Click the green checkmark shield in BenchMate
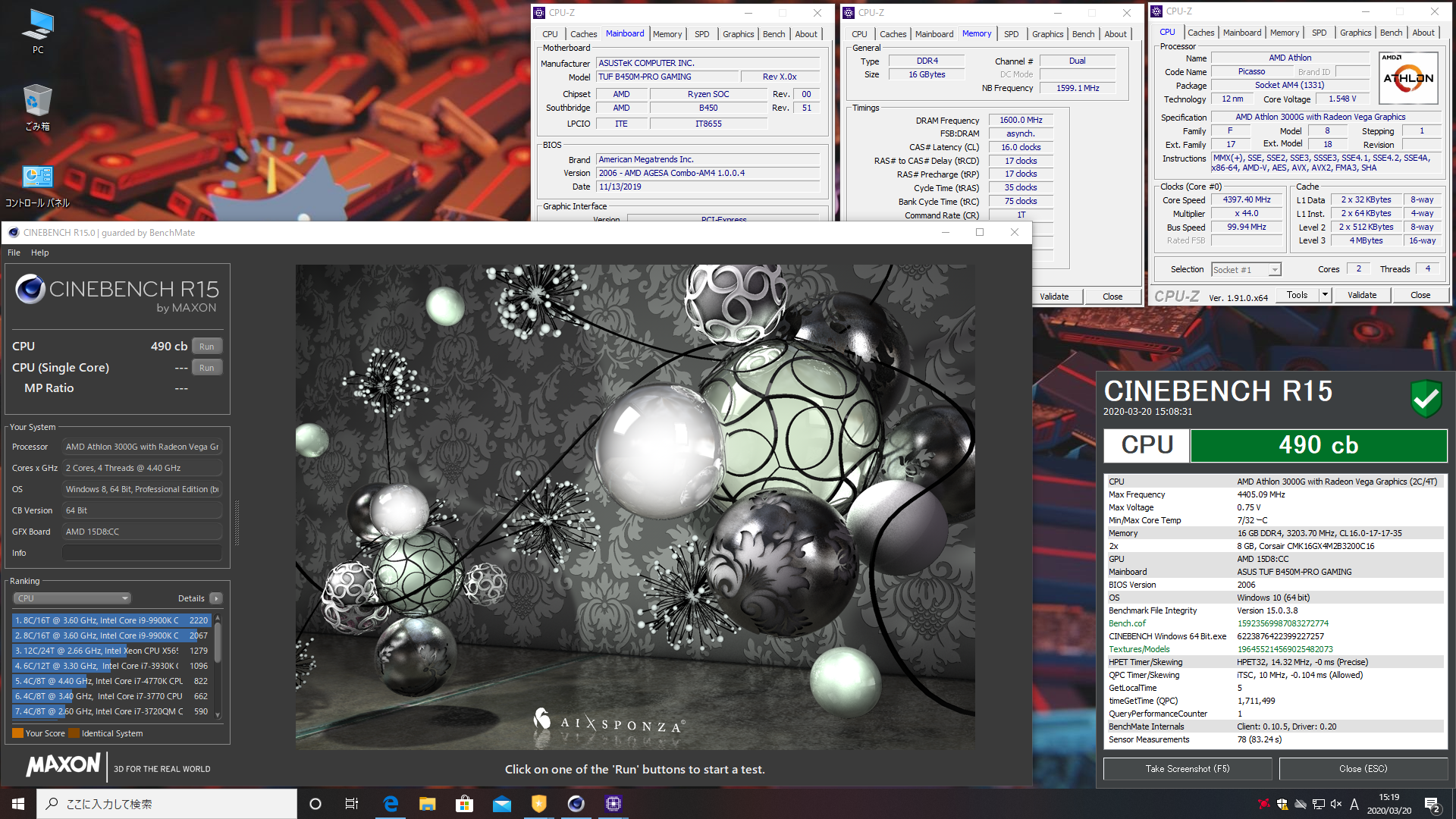The width and height of the screenshot is (1456, 819). [1426, 397]
